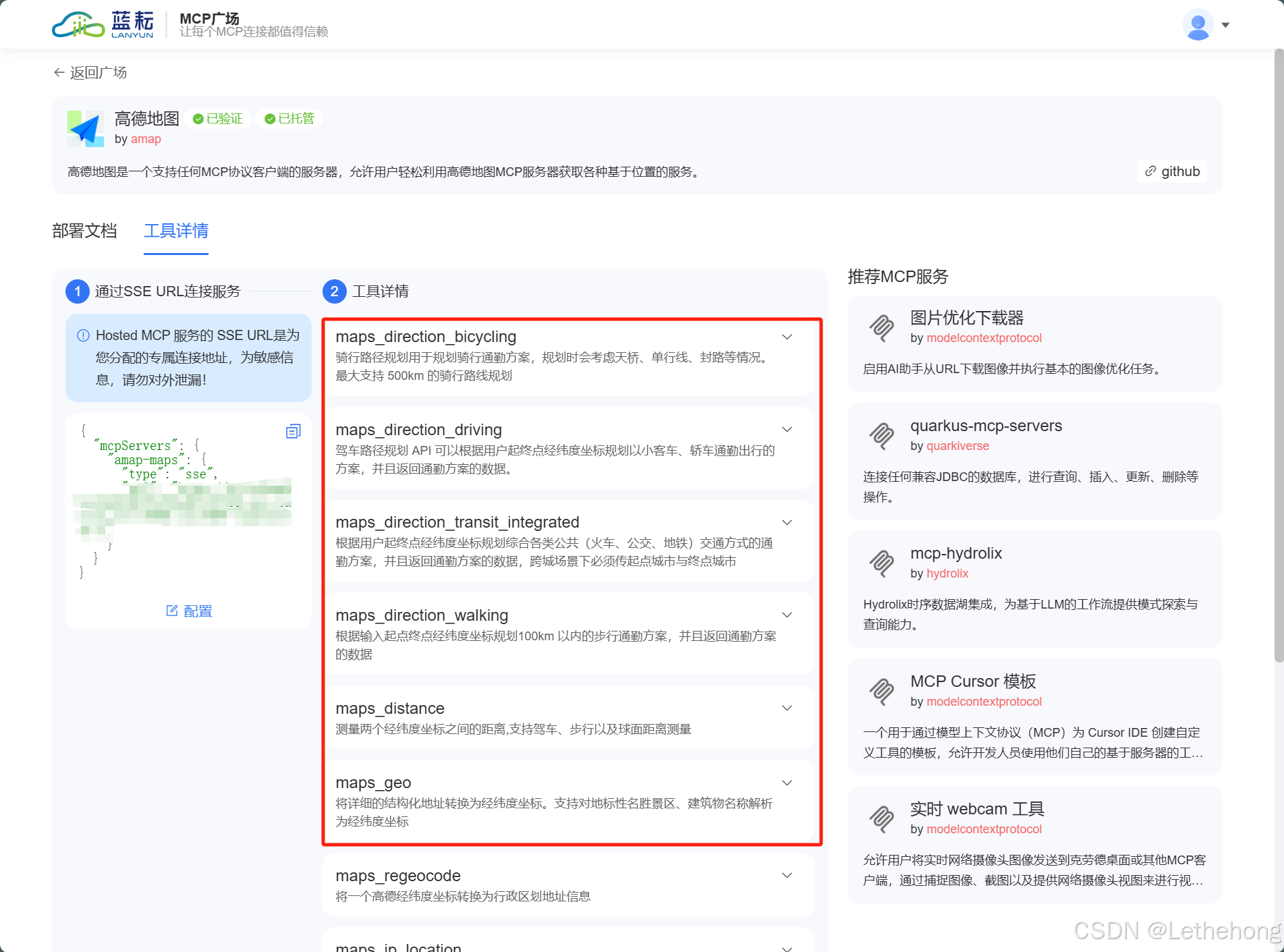Open the amap author link
This screenshot has height=952, width=1284.
tap(146, 139)
